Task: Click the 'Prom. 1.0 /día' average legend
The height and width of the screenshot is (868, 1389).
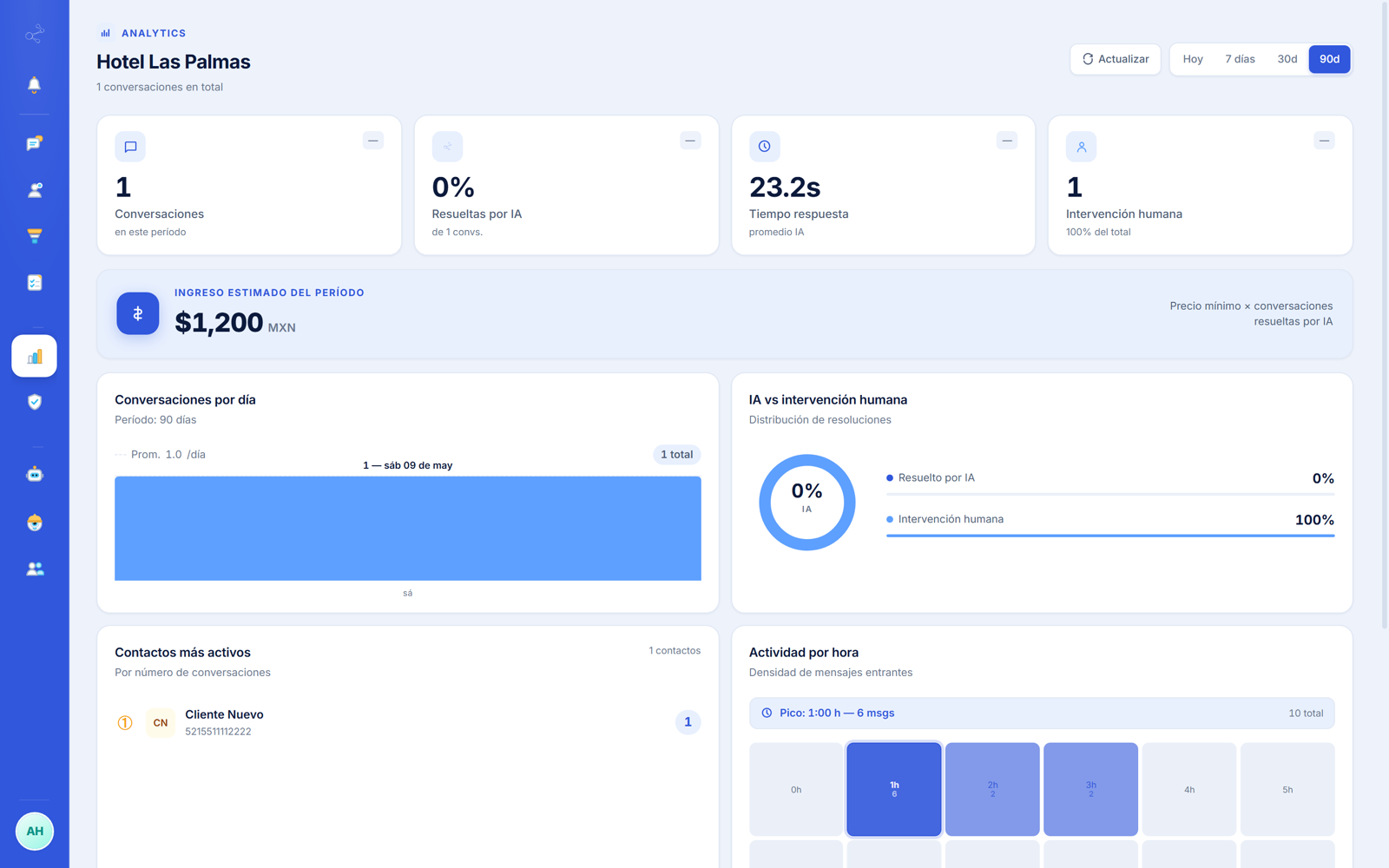Action: pyautogui.click(x=161, y=454)
